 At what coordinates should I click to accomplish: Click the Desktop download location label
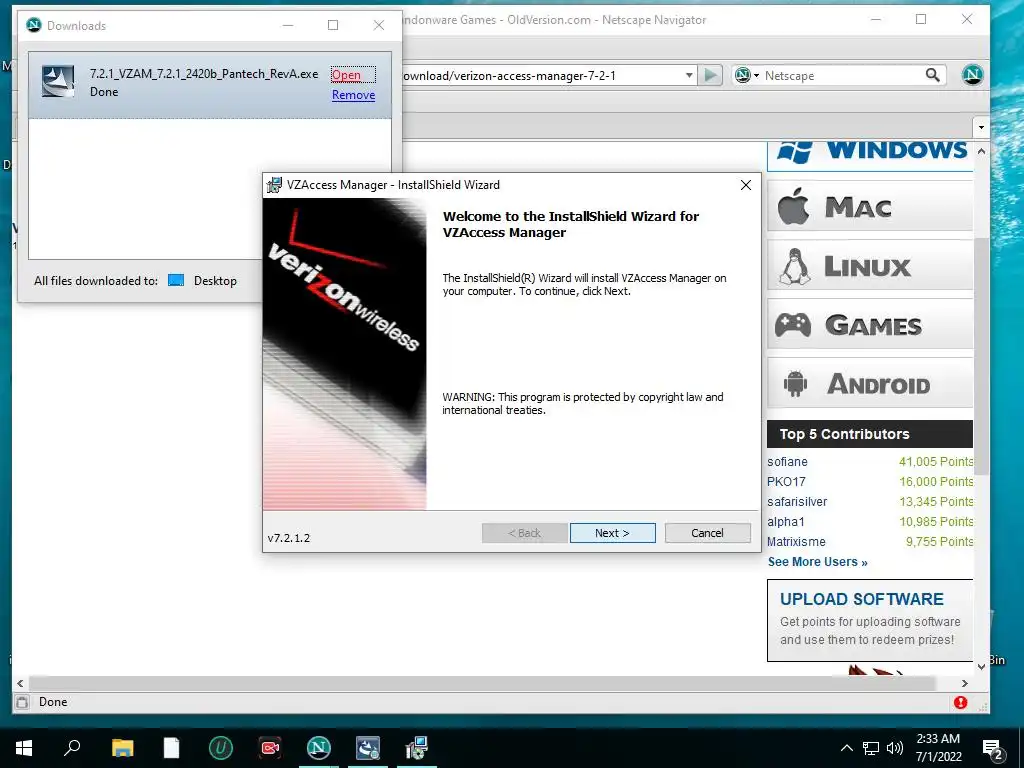click(x=215, y=281)
